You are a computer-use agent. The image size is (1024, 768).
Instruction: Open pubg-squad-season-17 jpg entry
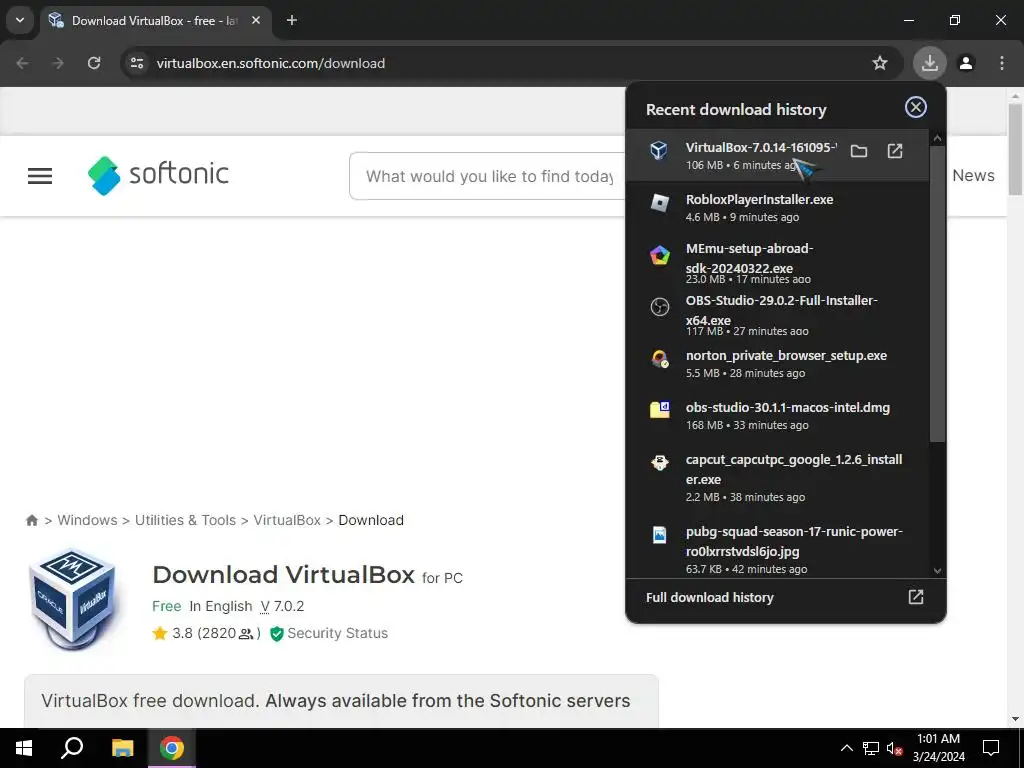776,547
